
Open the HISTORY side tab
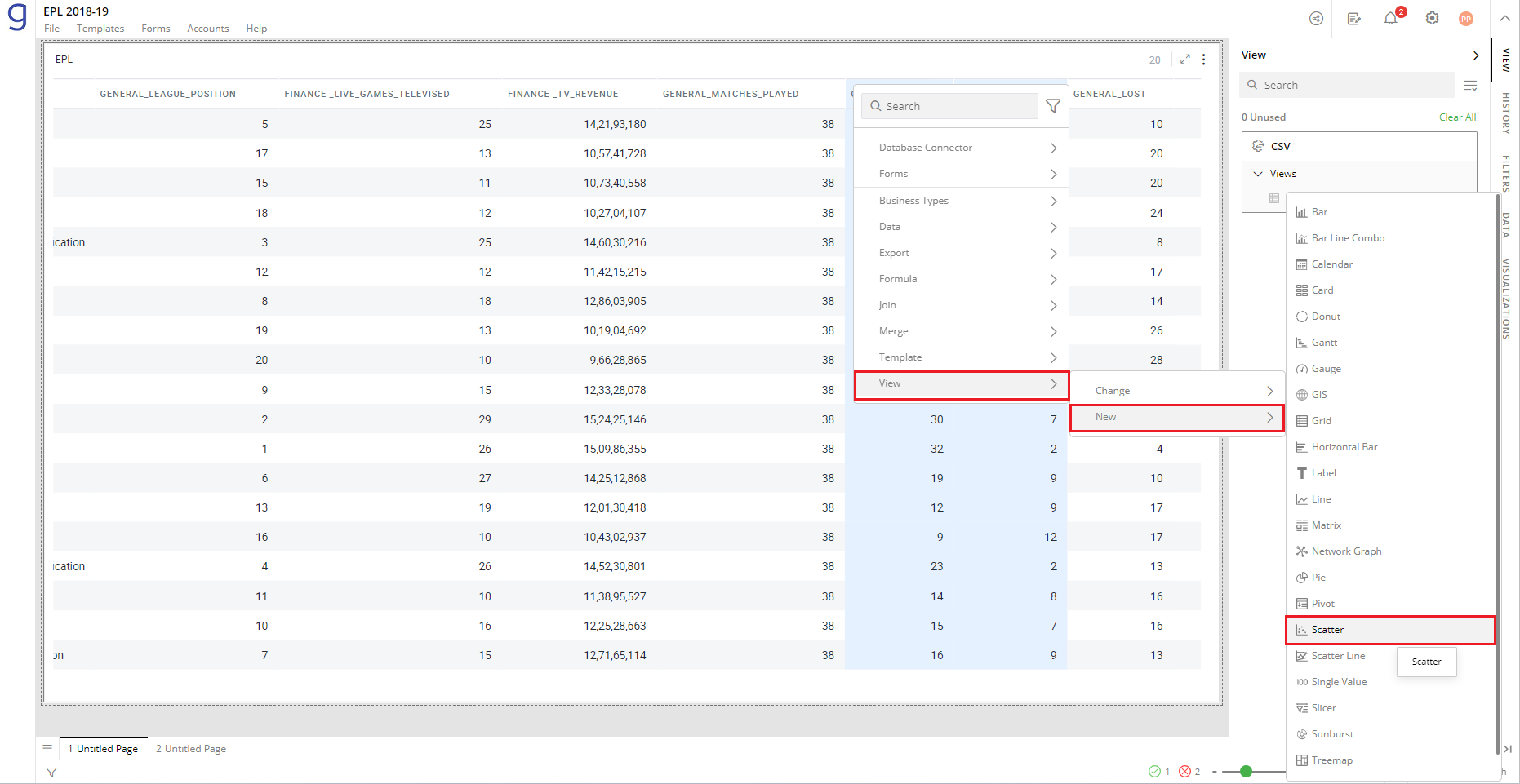coord(1506,113)
